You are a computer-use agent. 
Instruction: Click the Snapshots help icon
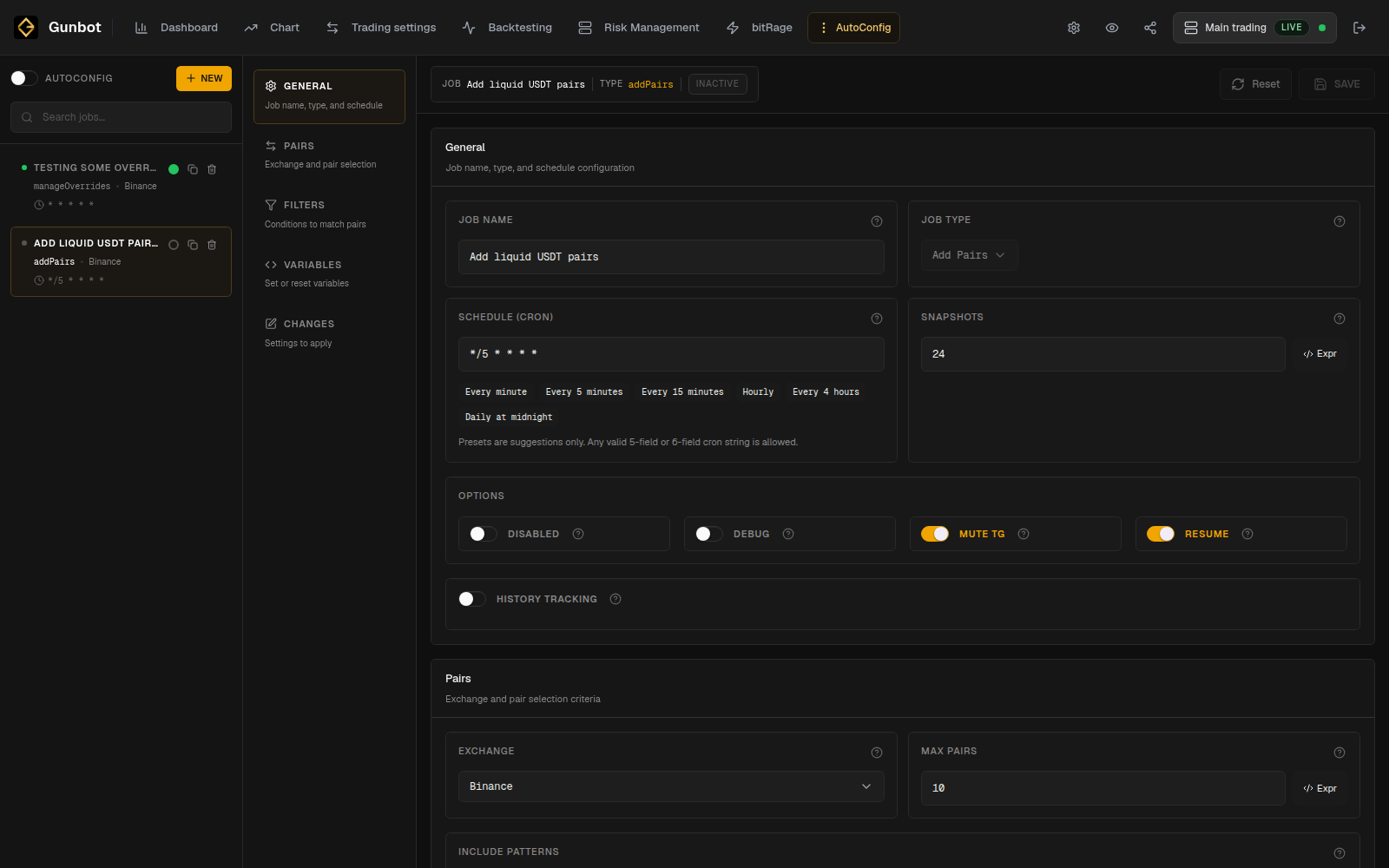[x=1340, y=319]
